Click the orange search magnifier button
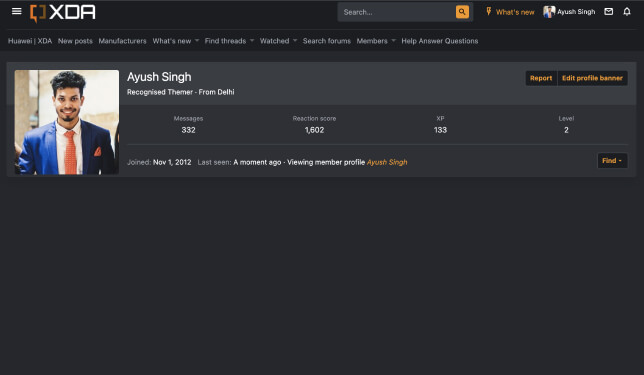Image resolution: width=644 pixels, height=375 pixels. [x=462, y=12]
